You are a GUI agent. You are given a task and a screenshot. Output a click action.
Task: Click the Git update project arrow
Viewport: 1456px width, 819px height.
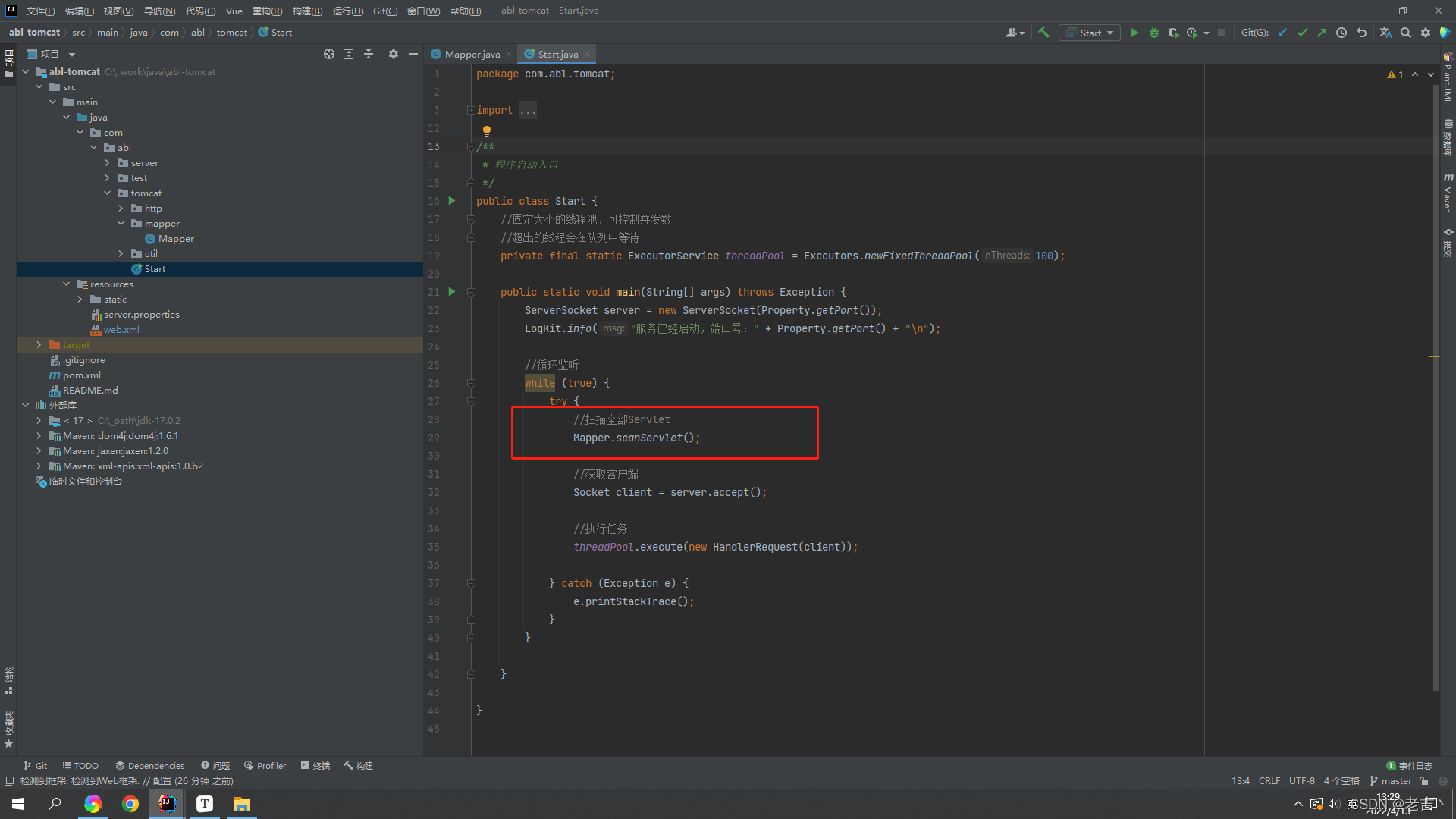(1282, 33)
